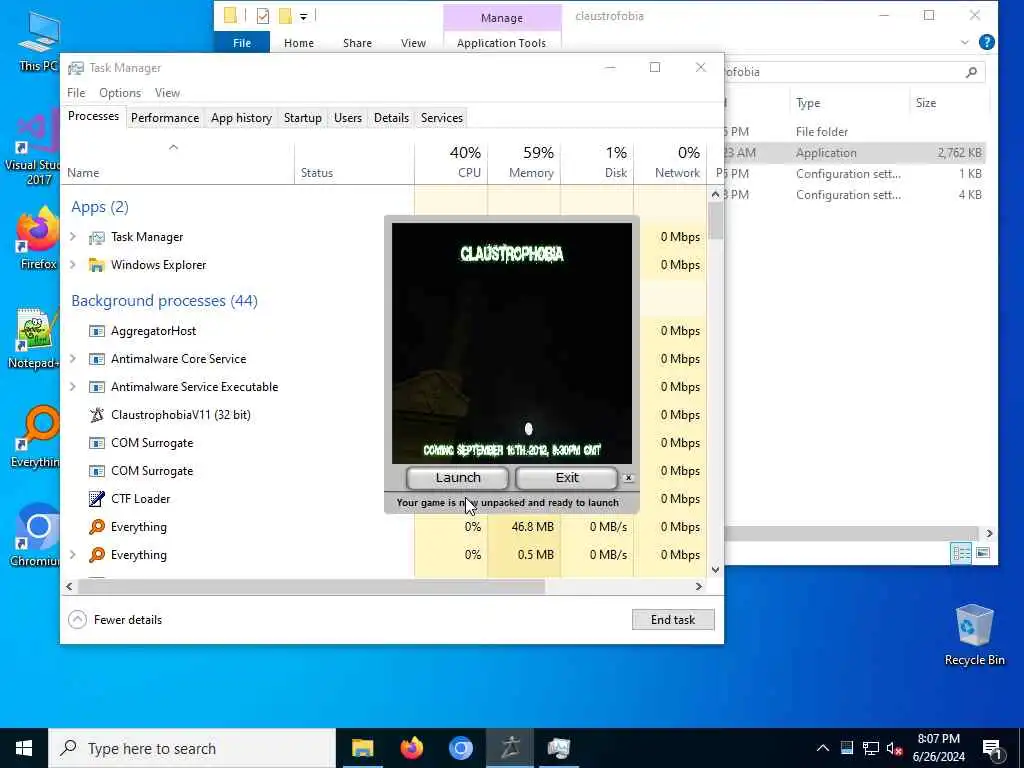Open the Windows Start menu
Viewport: 1024px width, 768px height.
coord(24,748)
